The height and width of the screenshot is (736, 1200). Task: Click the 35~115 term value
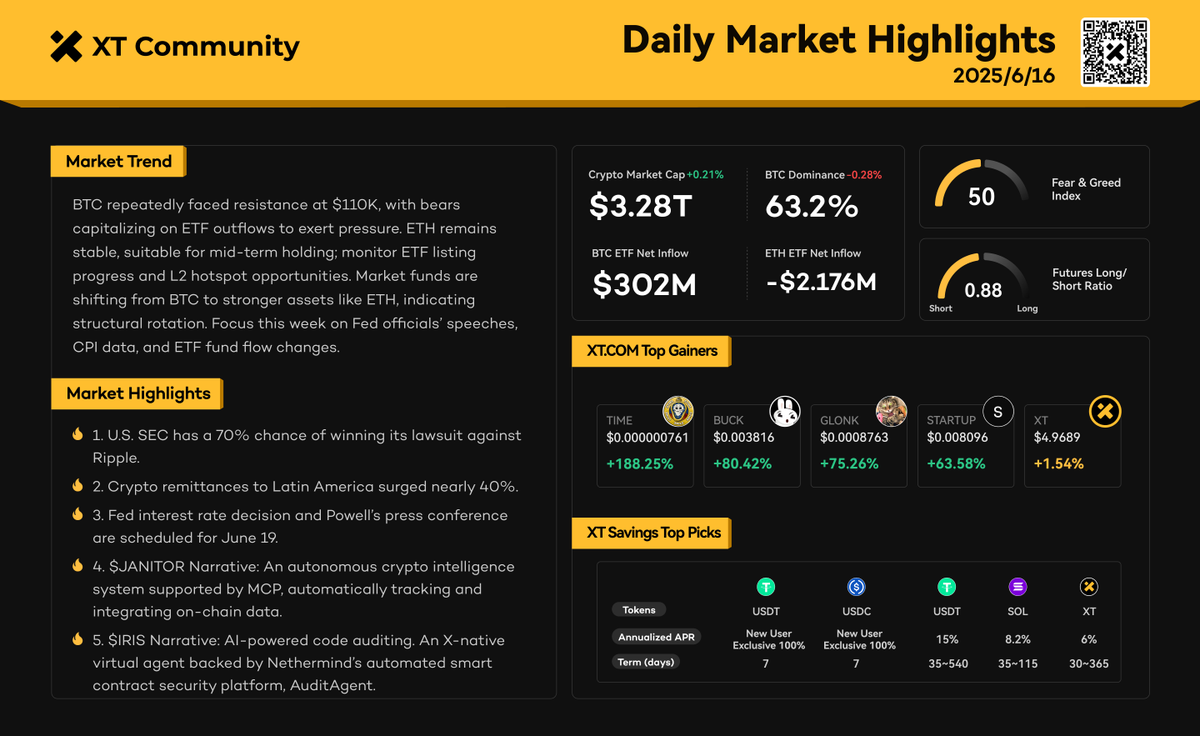click(x=1018, y=663)
